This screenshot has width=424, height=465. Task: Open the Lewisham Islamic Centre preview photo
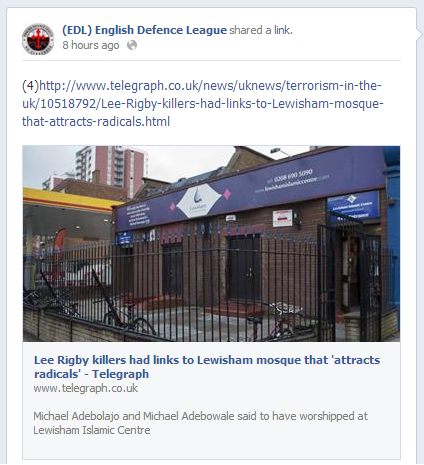[x=211, y=244]
